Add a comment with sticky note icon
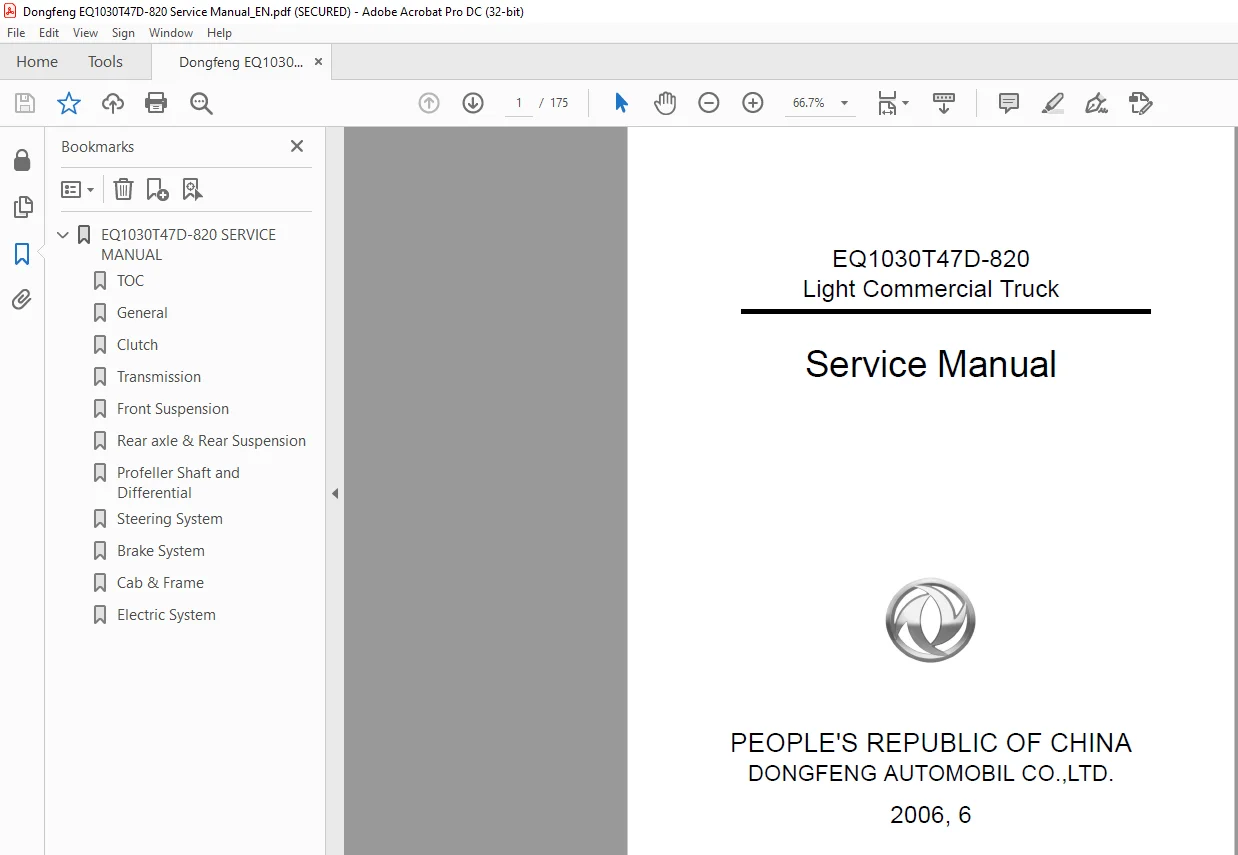1238x855 pixels. [1009, 103]
